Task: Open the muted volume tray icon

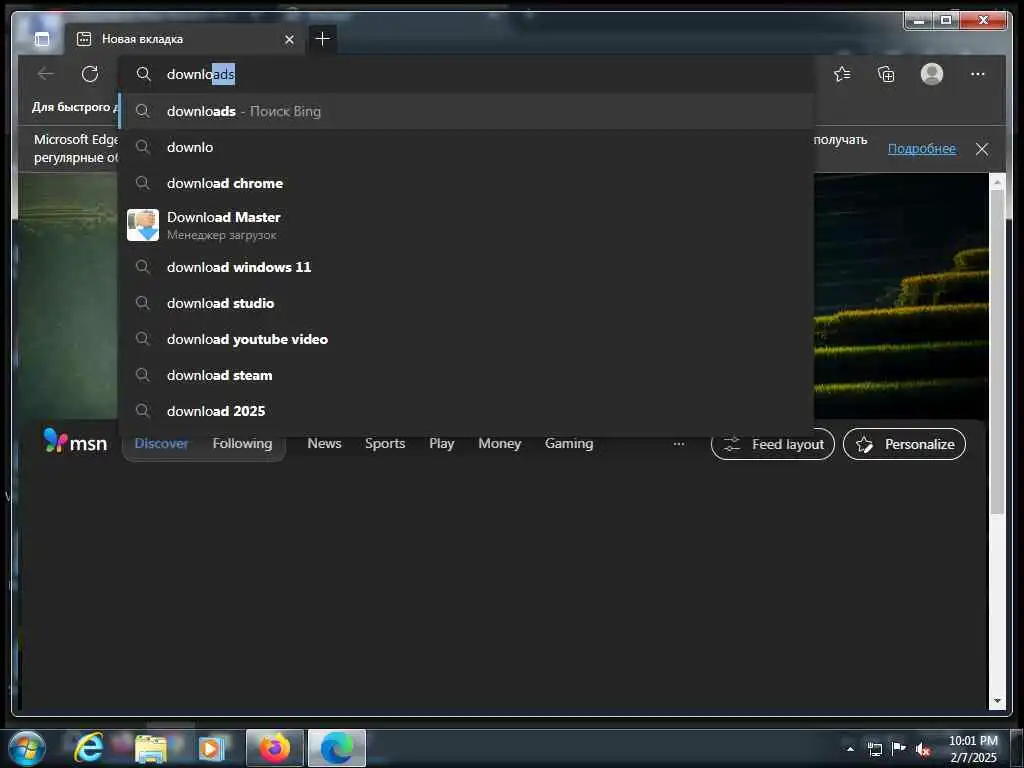Action: pyautogui.click(x=923, y=750)
